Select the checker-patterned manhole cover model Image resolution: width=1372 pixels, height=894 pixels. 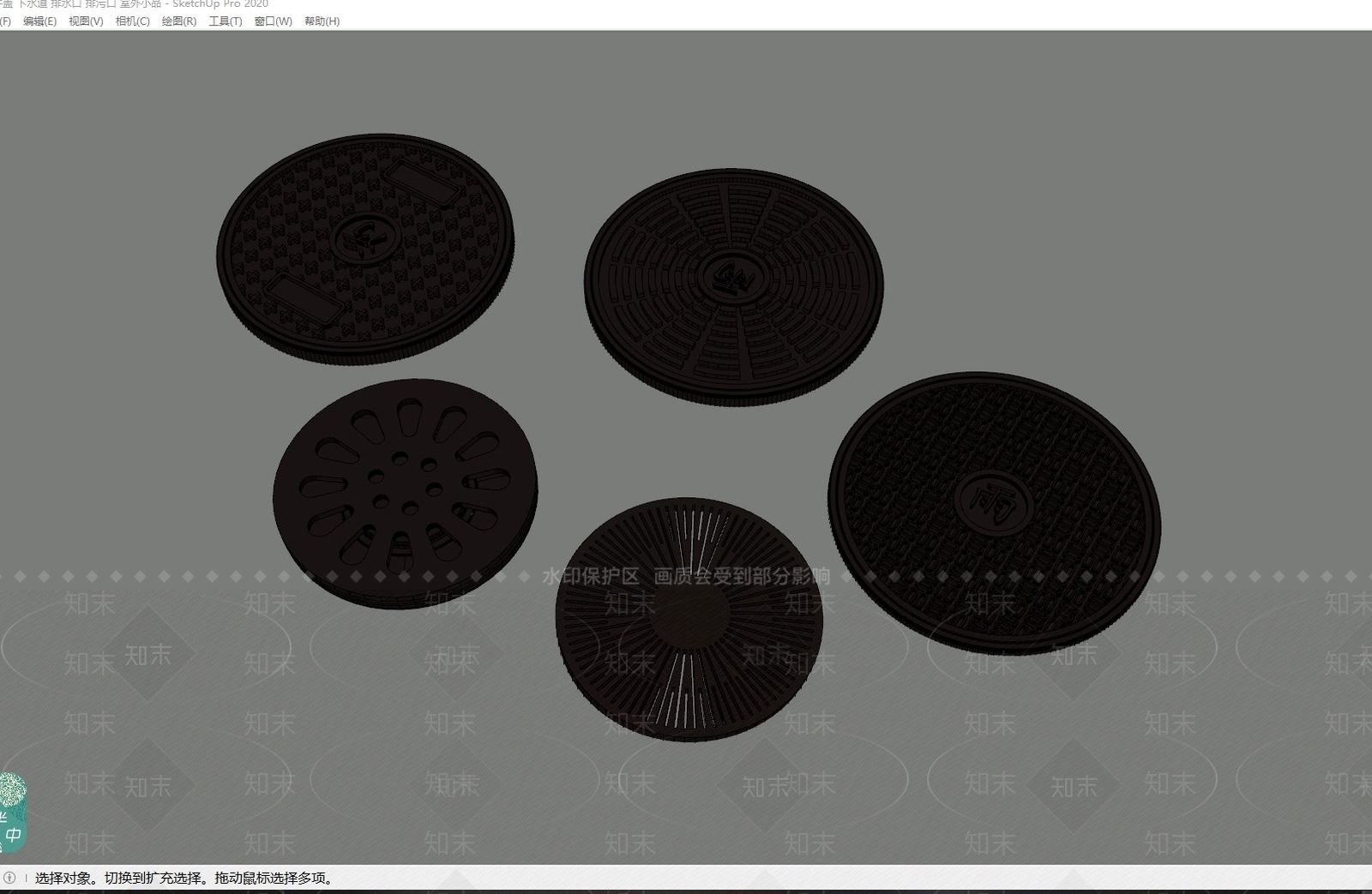point(365,249)
